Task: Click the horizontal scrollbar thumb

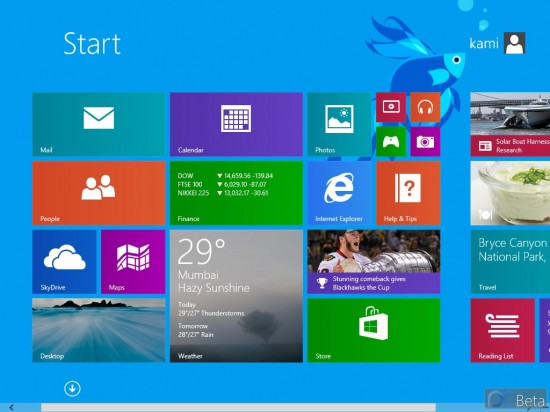Action: (x=238, y=407)
